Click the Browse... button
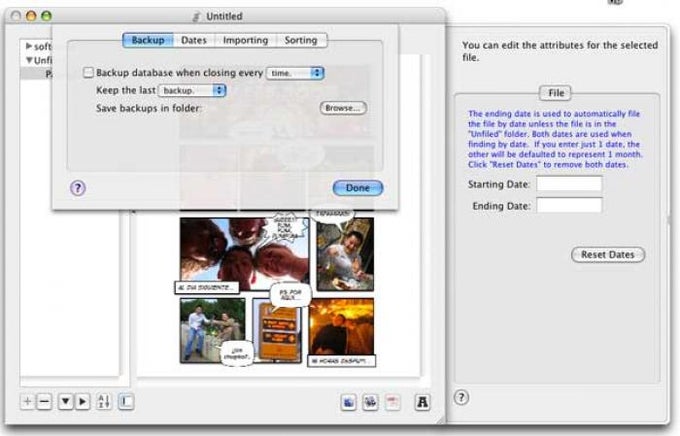The image size is (680, 436). point(343,108)
